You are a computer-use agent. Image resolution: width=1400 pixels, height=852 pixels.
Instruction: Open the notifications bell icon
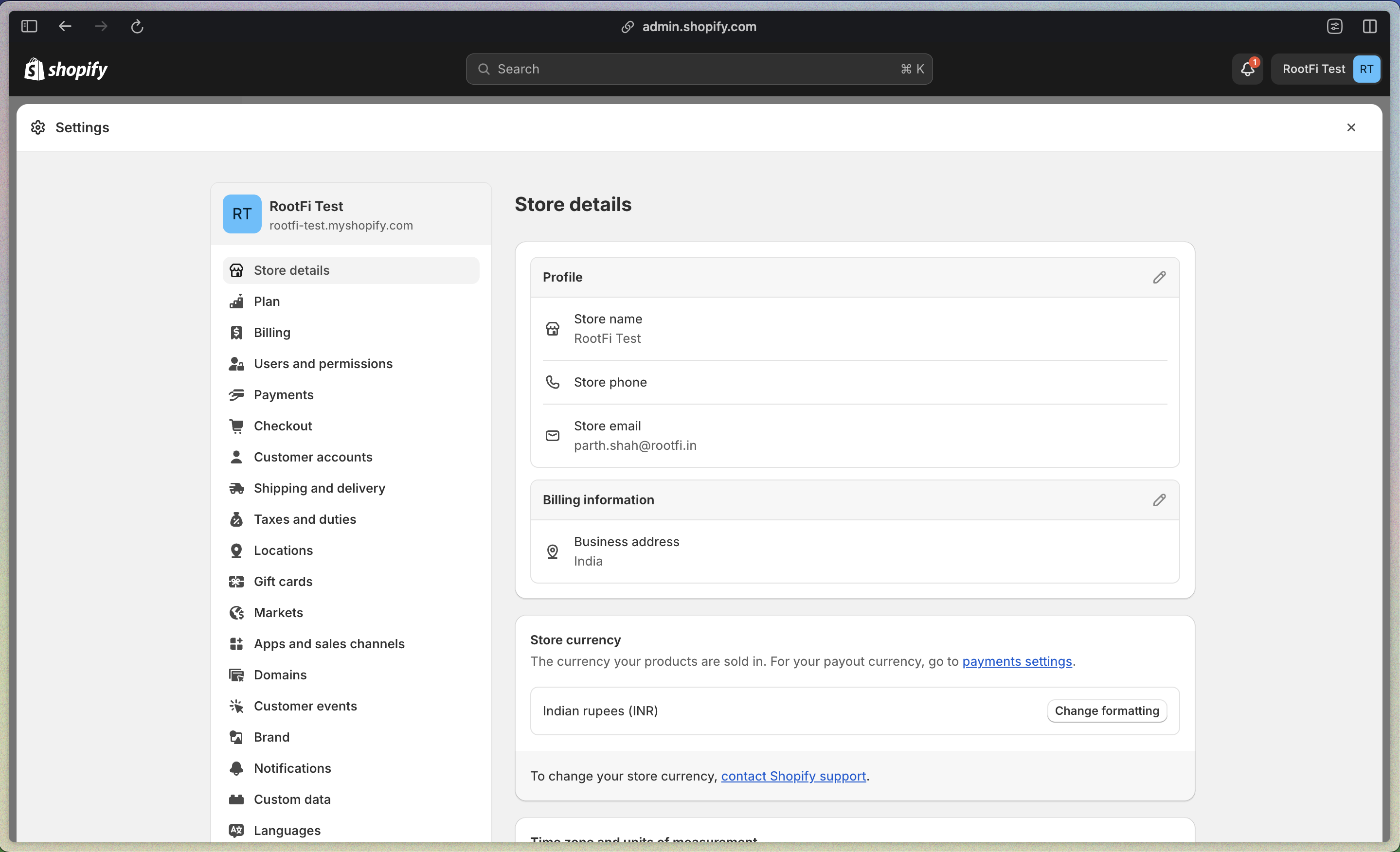point(1247,69)
